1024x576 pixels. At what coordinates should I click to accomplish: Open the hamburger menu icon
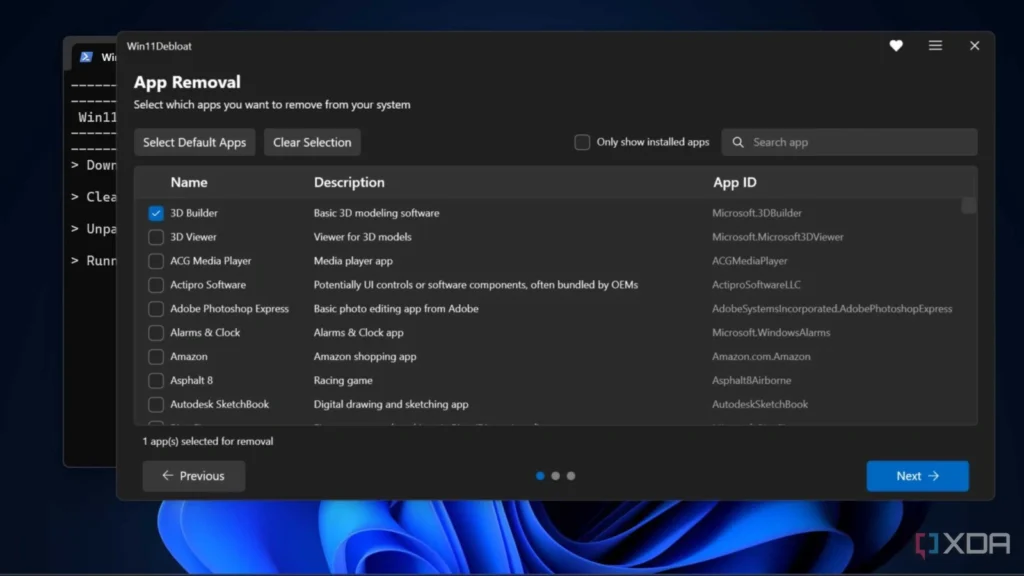tap(935, 46)
